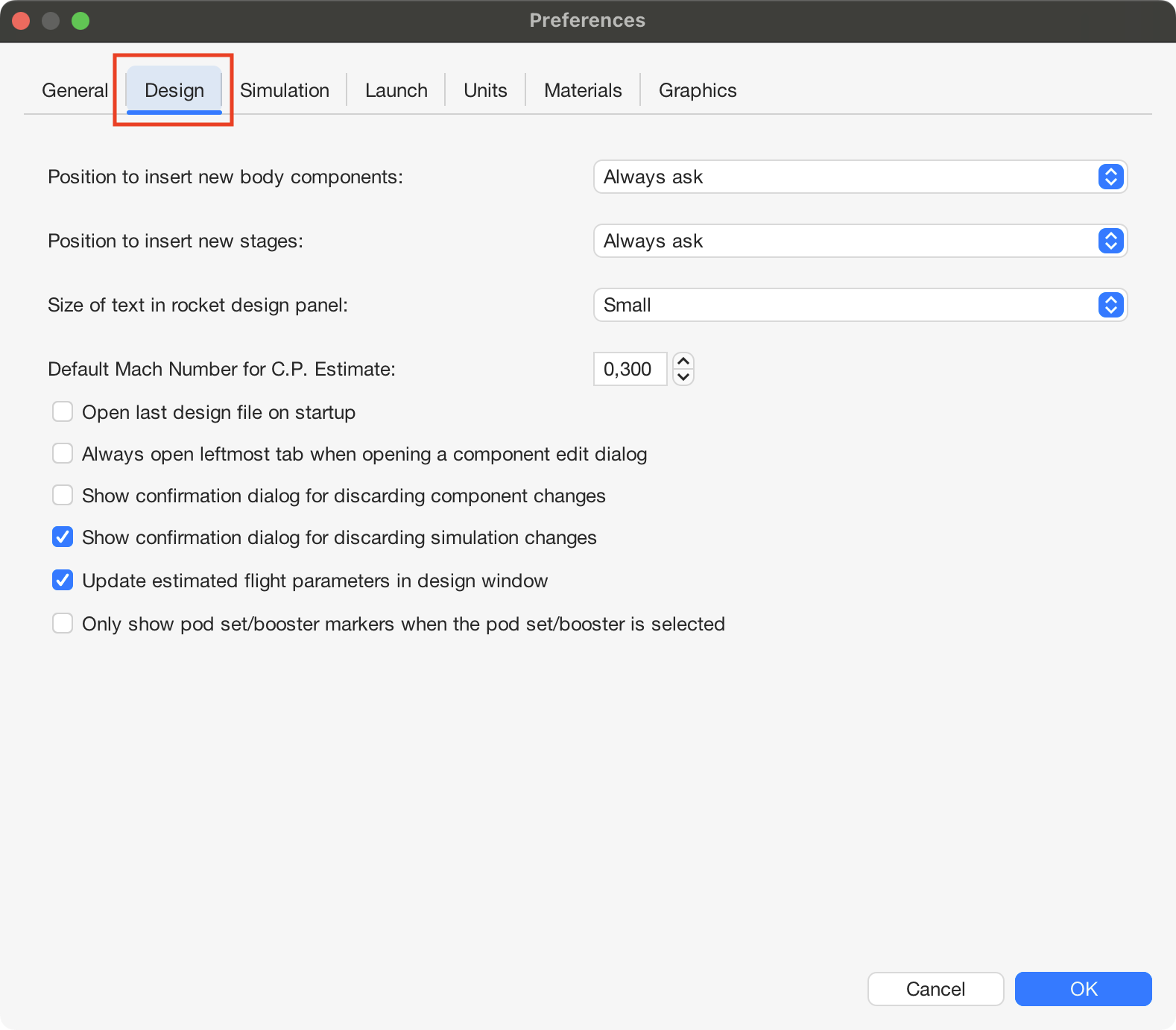Toggle Only show pod set/booster markers checkbox
Image resolution: width=1176 pixels, height=1030 pixels.
(x=63, y=624)
